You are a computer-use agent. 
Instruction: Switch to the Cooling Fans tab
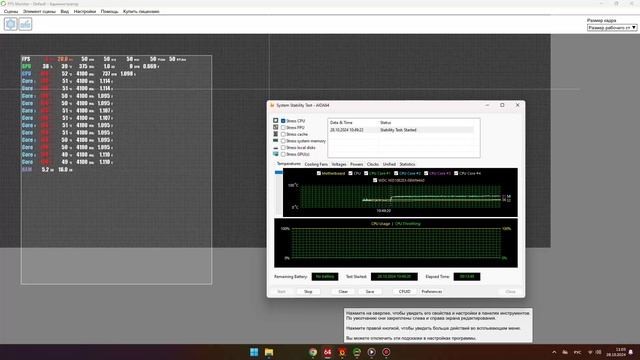(x=316, y=164)
